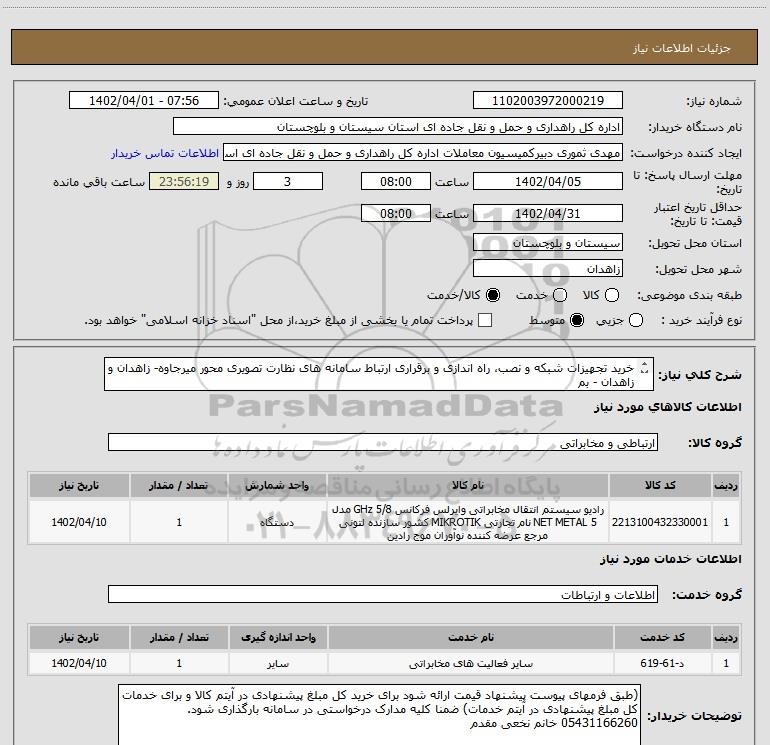The width and height of the screenshot is (770, 745).
Task: Click the buyer notes text area
Action: click(x=379, y=715)
